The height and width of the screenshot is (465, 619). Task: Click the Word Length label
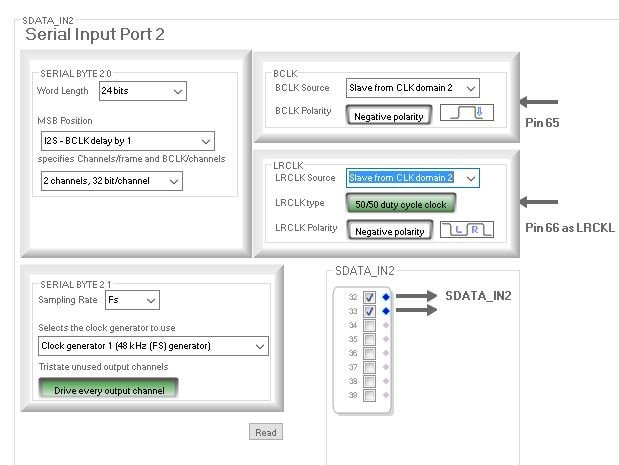click(x=63, y=91)
